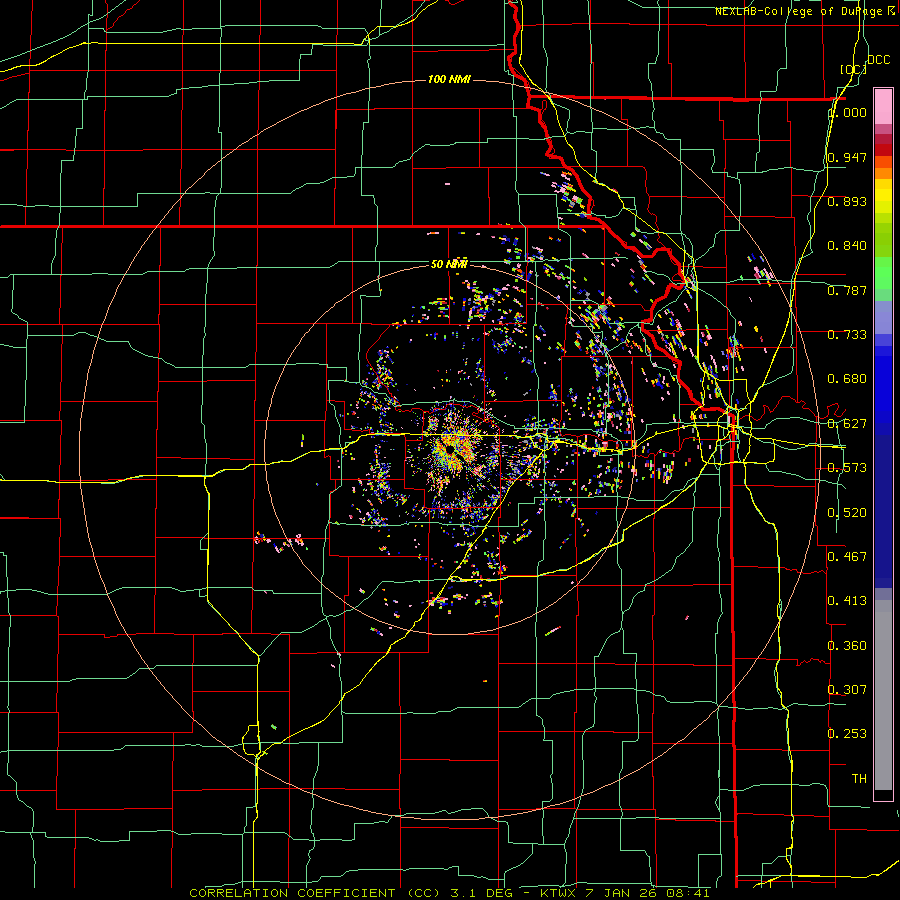Click the TH threshold label on the legend

(859, 779)
